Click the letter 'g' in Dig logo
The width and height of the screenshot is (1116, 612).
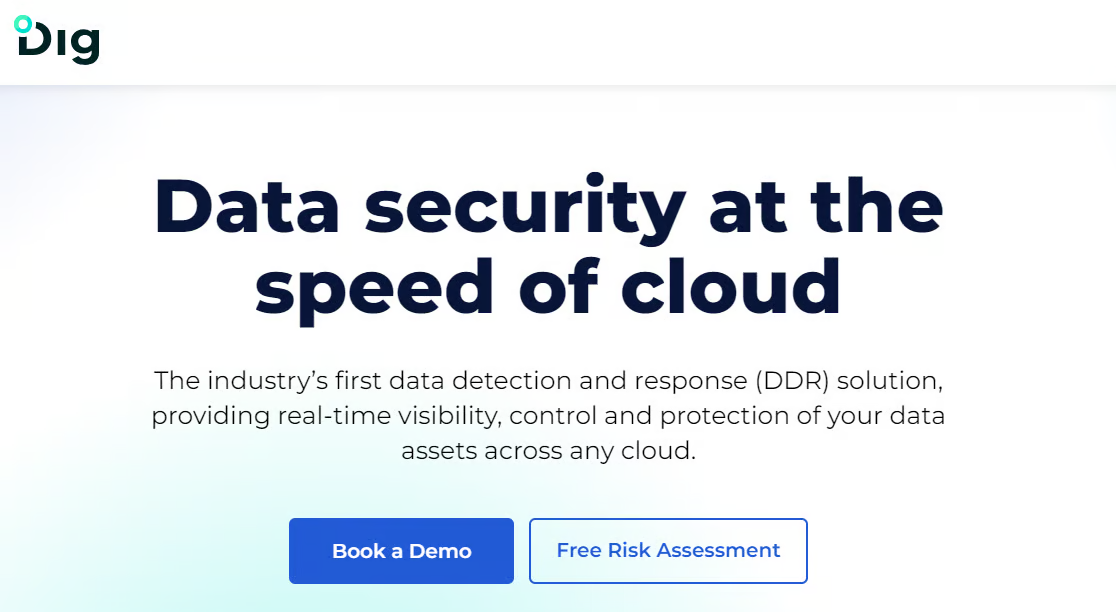click(x=85, y=47)
